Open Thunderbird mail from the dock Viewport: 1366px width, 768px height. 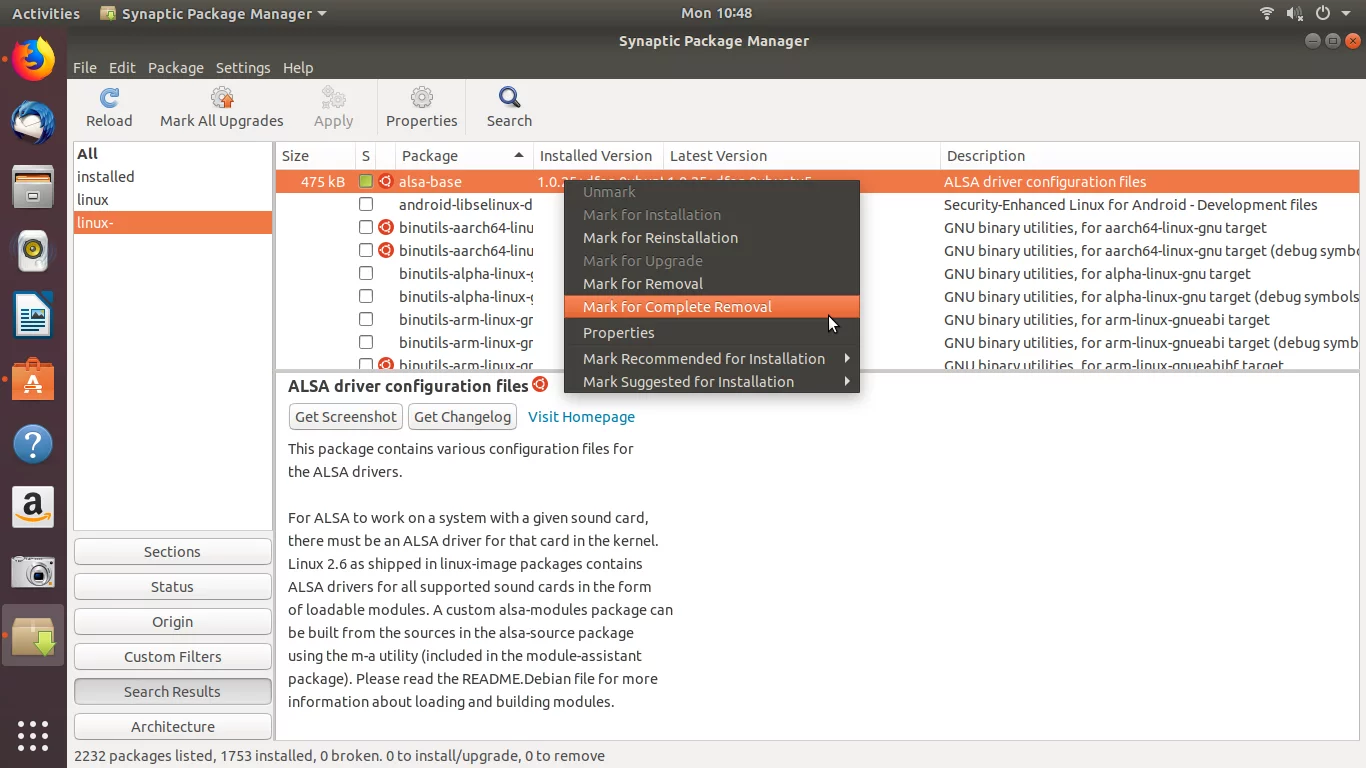(x=33, y=123)
